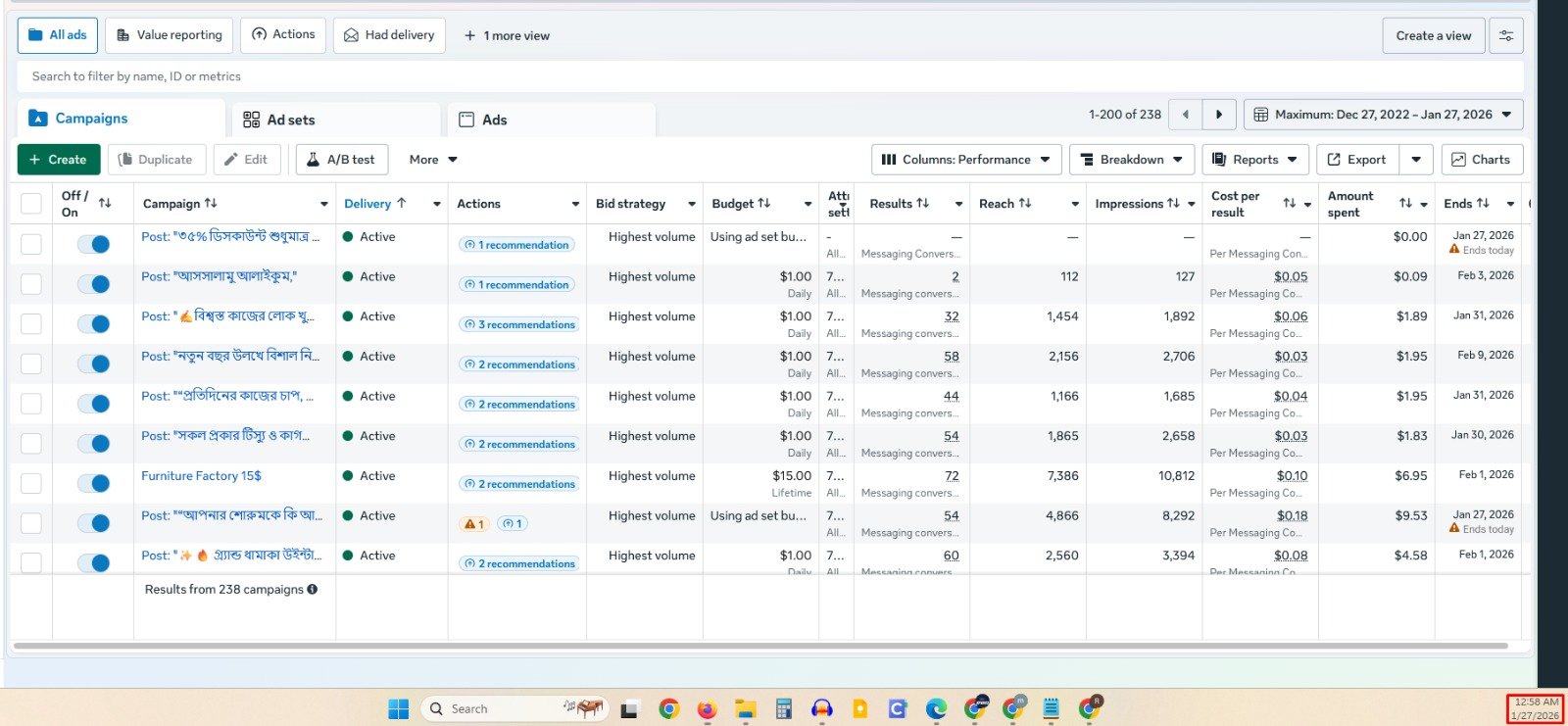Open Google Chrome from the taskbar

point(668,708)
